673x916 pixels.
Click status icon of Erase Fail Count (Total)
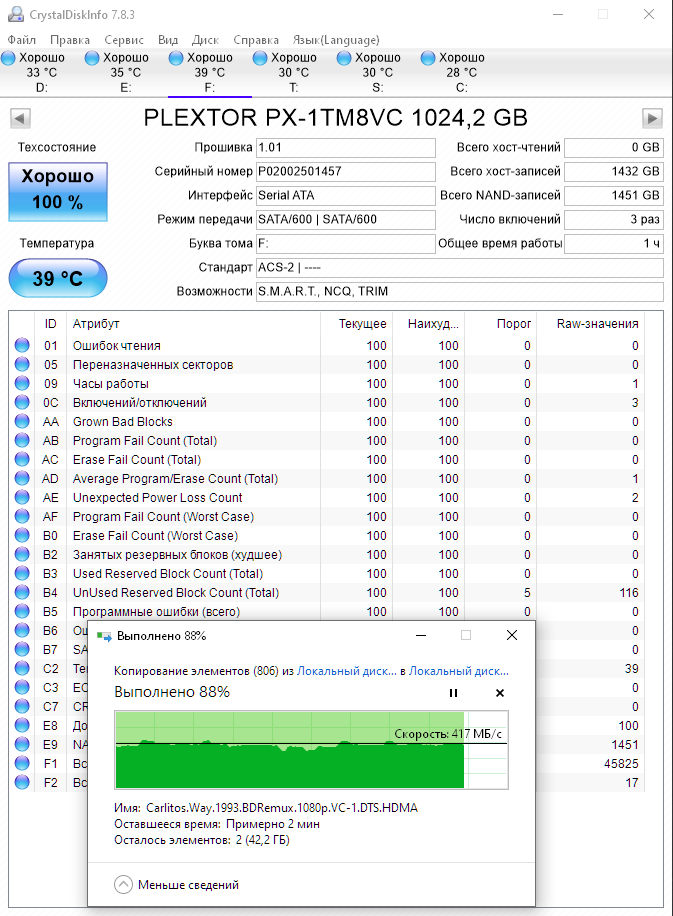22,459
